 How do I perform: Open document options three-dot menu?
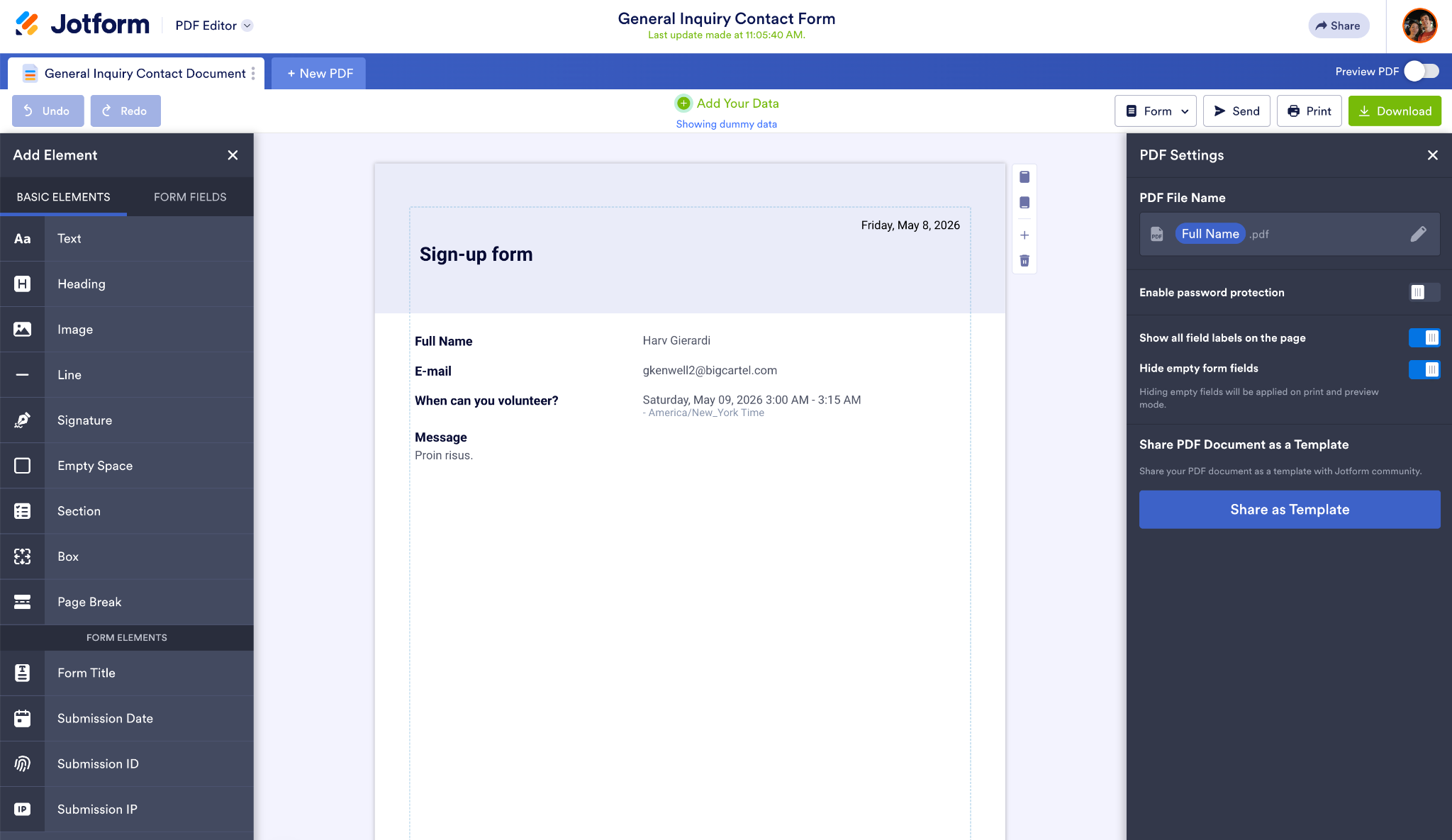click(x=253, y=74)
